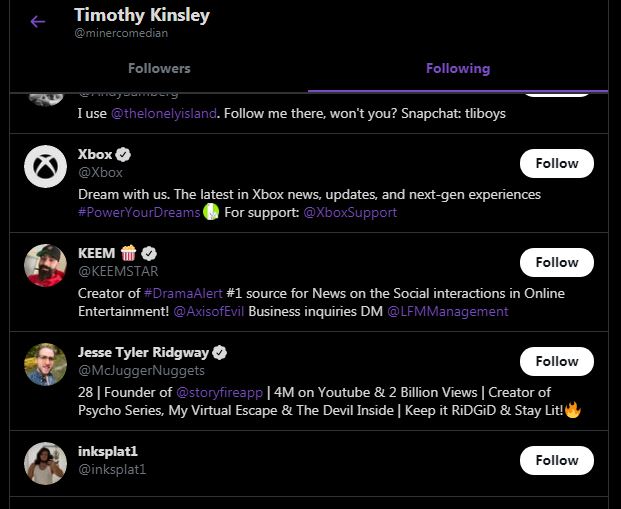The image size is (621, 509).
Task: Follow the inksplat1 account
Action: (x=557, y=461)
